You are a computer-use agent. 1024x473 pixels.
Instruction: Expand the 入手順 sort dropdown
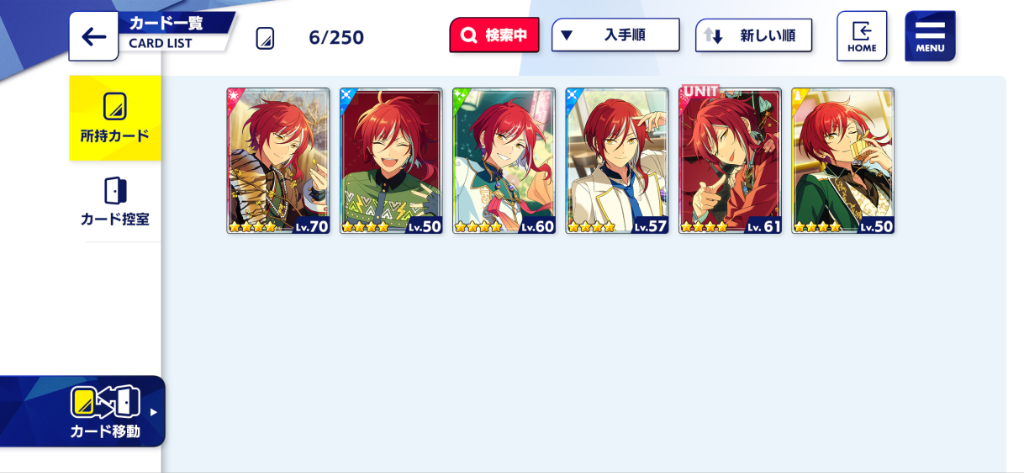(x=615, y=35)
